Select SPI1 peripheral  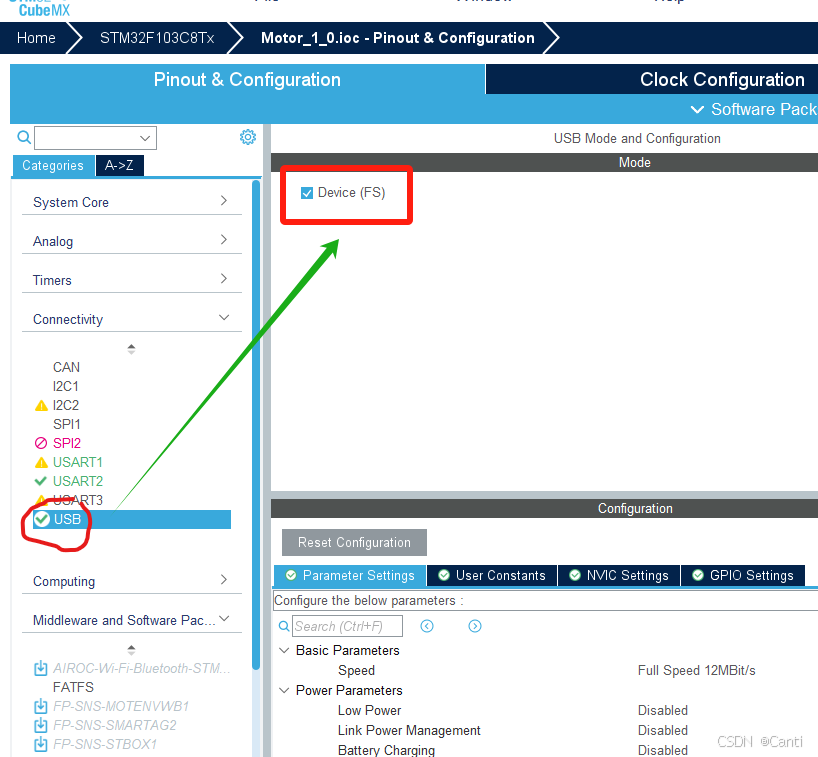(x=67, y=424)
